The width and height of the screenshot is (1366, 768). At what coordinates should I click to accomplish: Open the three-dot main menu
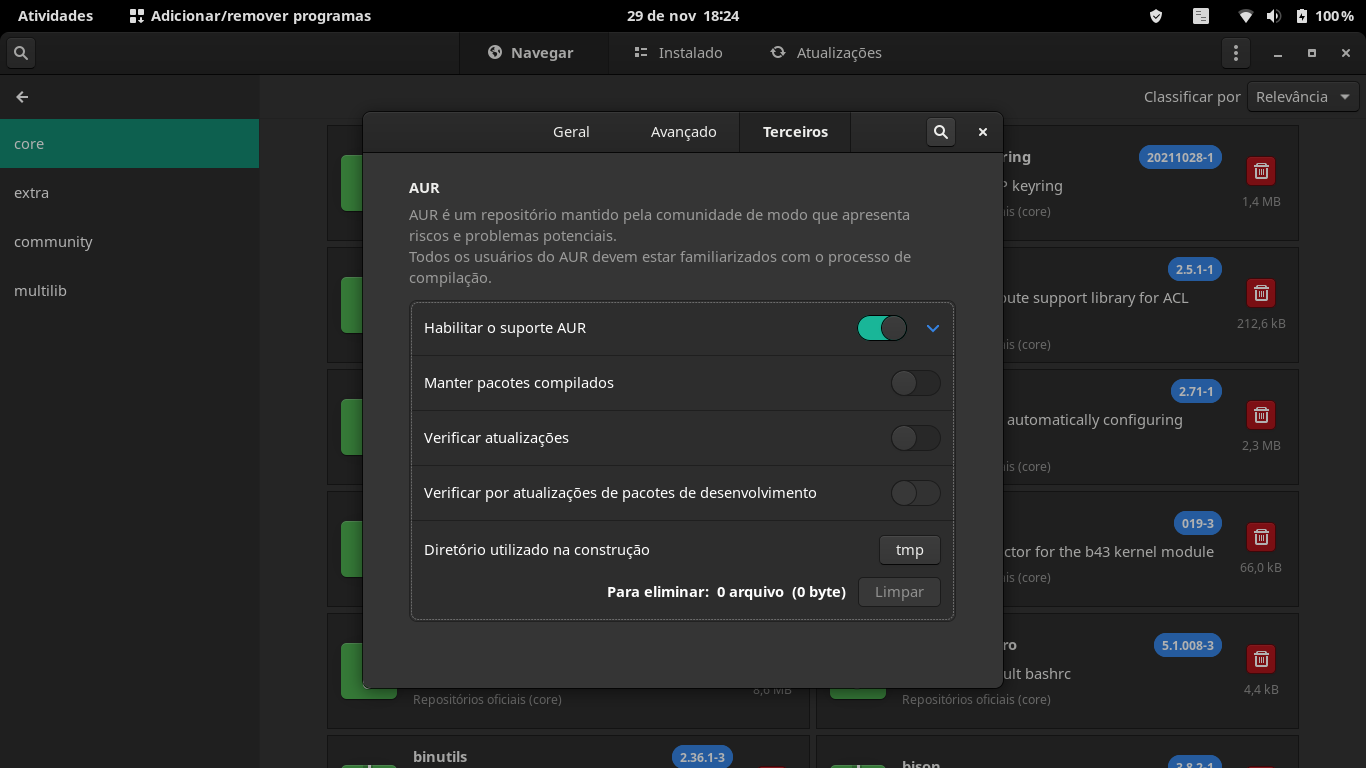1236,53
